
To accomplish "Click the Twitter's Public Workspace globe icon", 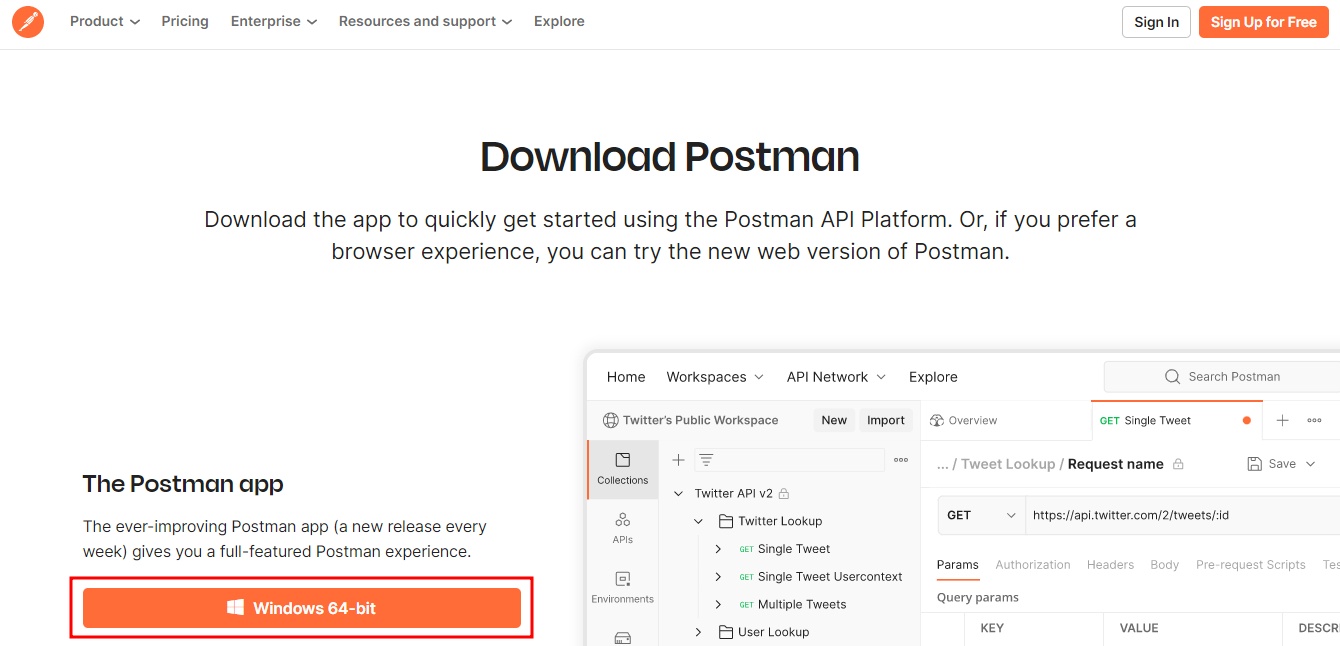I will click(x=611, y=420).
